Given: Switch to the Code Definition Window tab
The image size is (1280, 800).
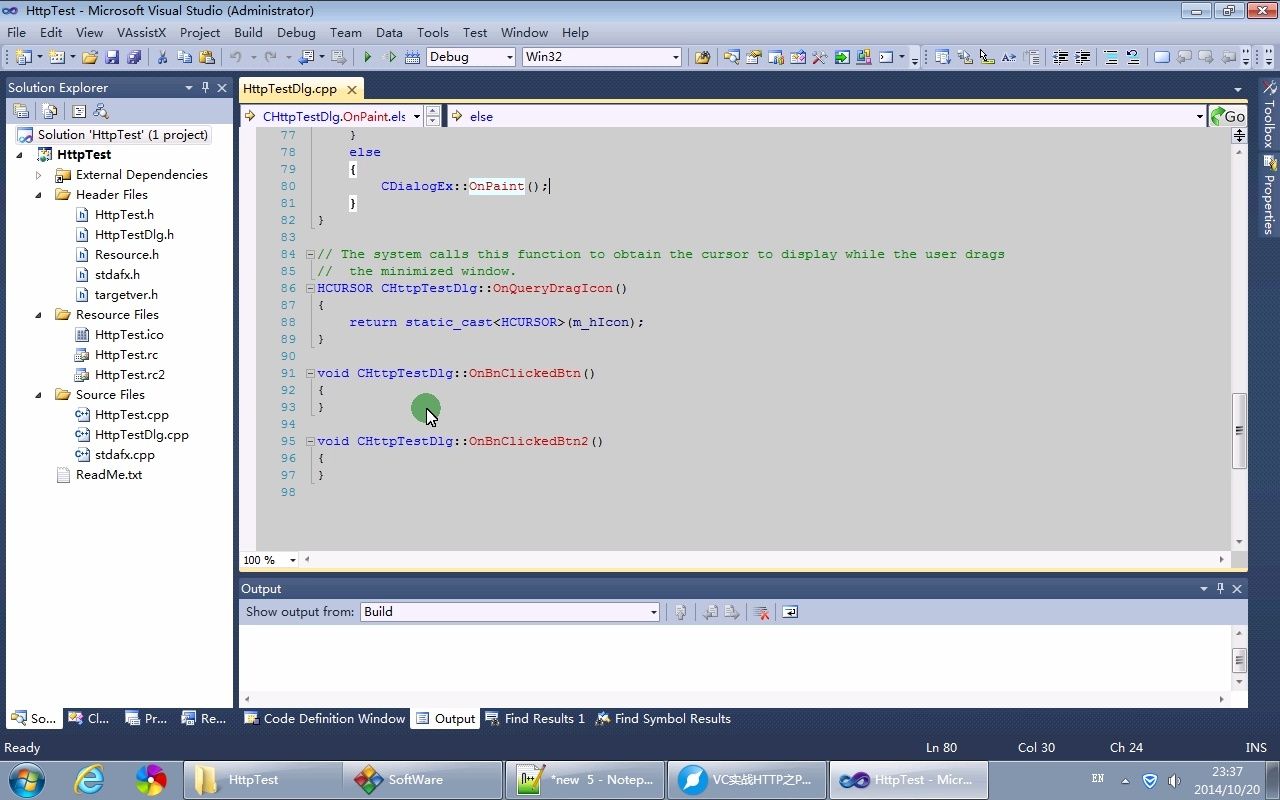Looking at the screenshot, I should point(324,718).
